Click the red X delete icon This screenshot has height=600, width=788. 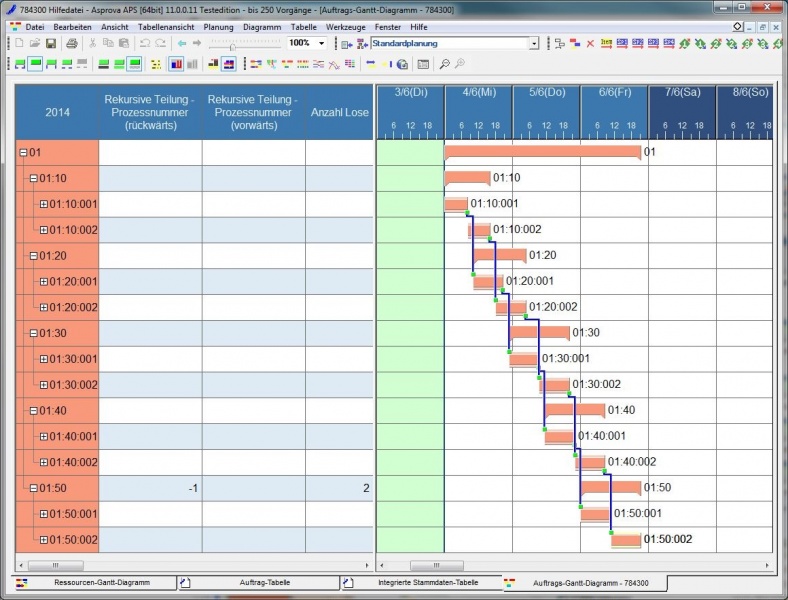point(590,44)
